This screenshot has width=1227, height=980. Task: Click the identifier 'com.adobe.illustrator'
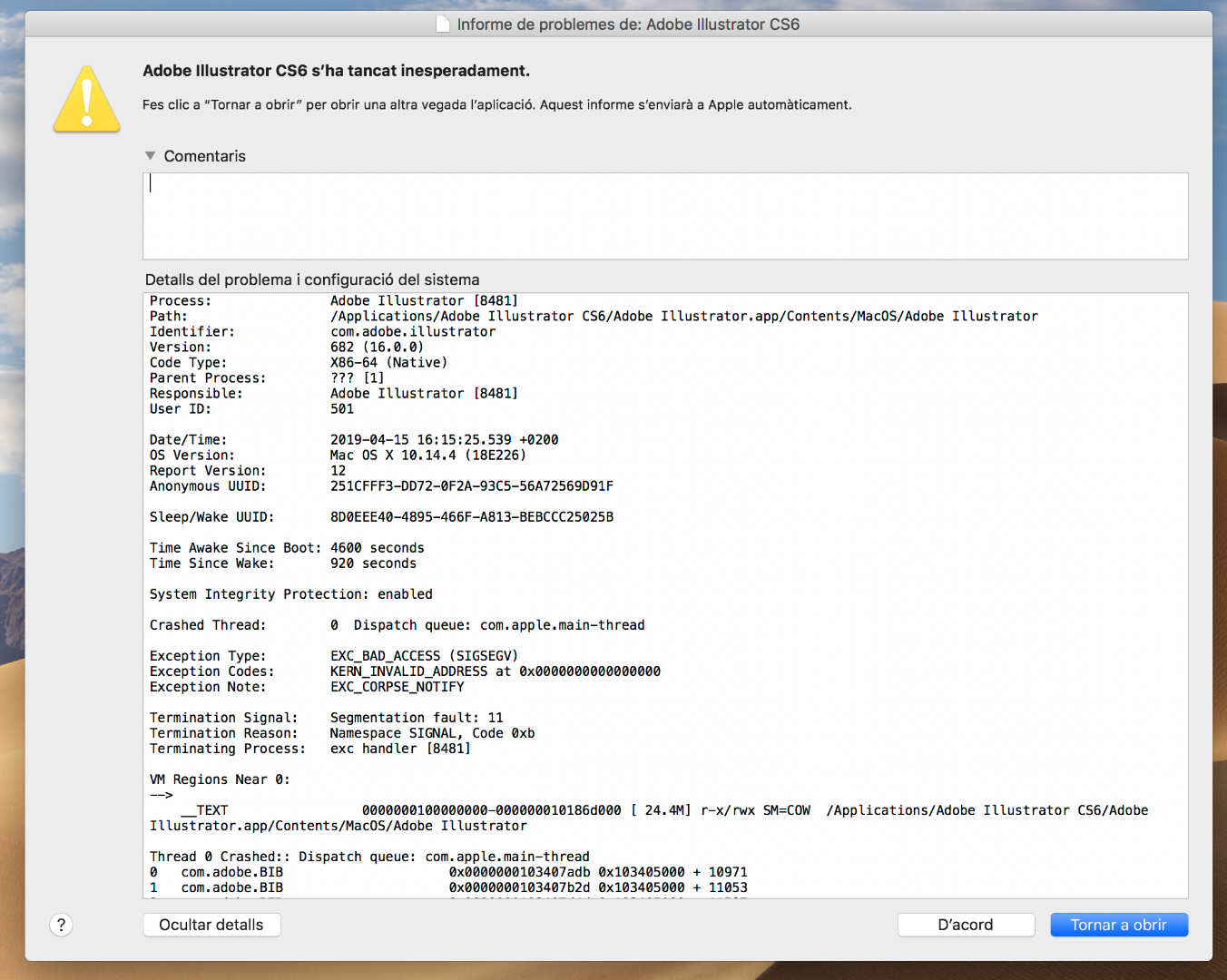pyautogui.click(x=413, y=332)
